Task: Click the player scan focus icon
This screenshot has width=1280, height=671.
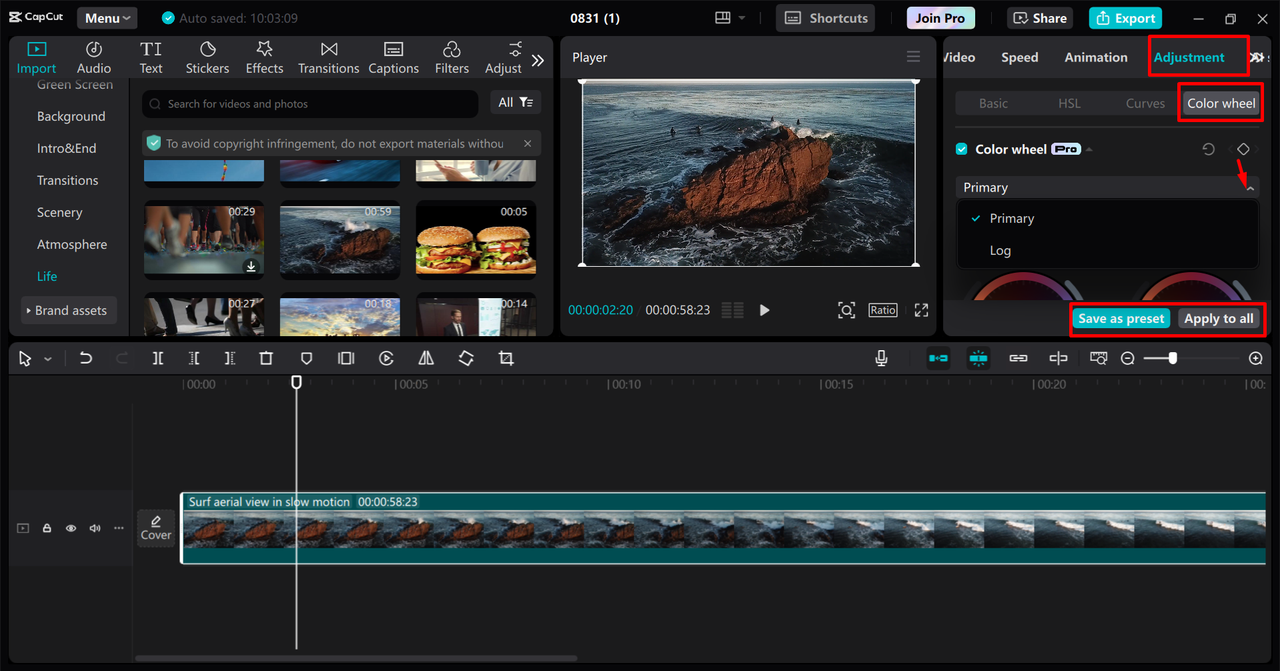Action: pyautogui.click(x=846, y=310)
